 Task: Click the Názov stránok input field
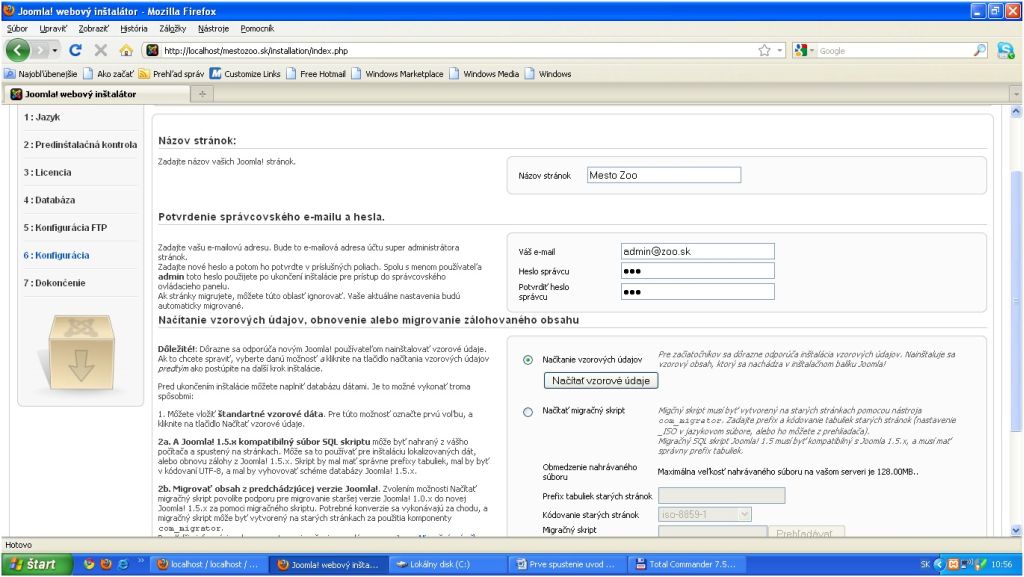tap(664, 175)
